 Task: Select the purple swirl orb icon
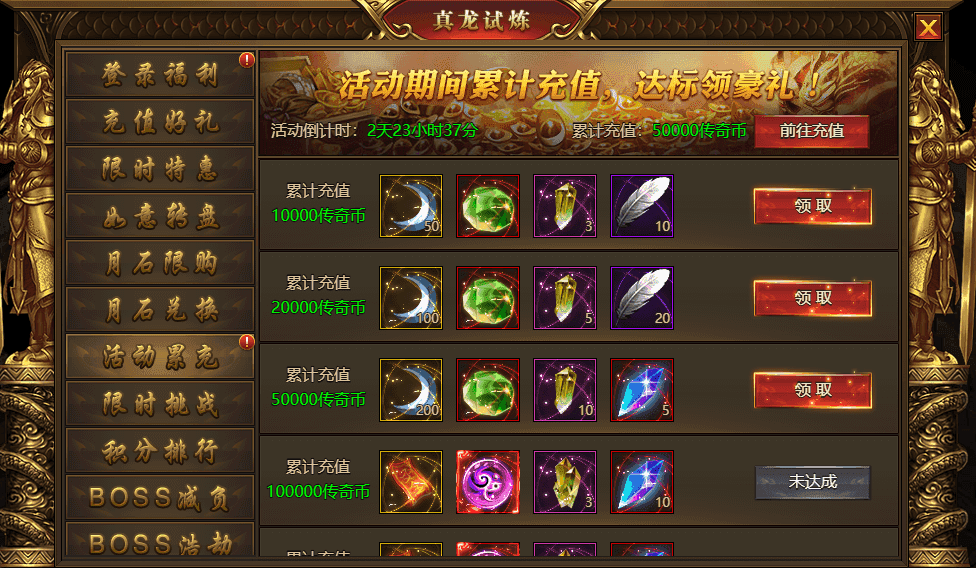[x=488, y=482]
